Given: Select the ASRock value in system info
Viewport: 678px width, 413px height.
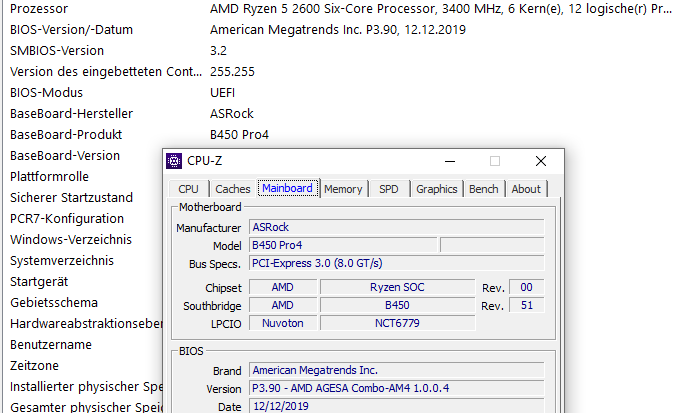Looking at the screenshot, I should (x=232, y=114).
